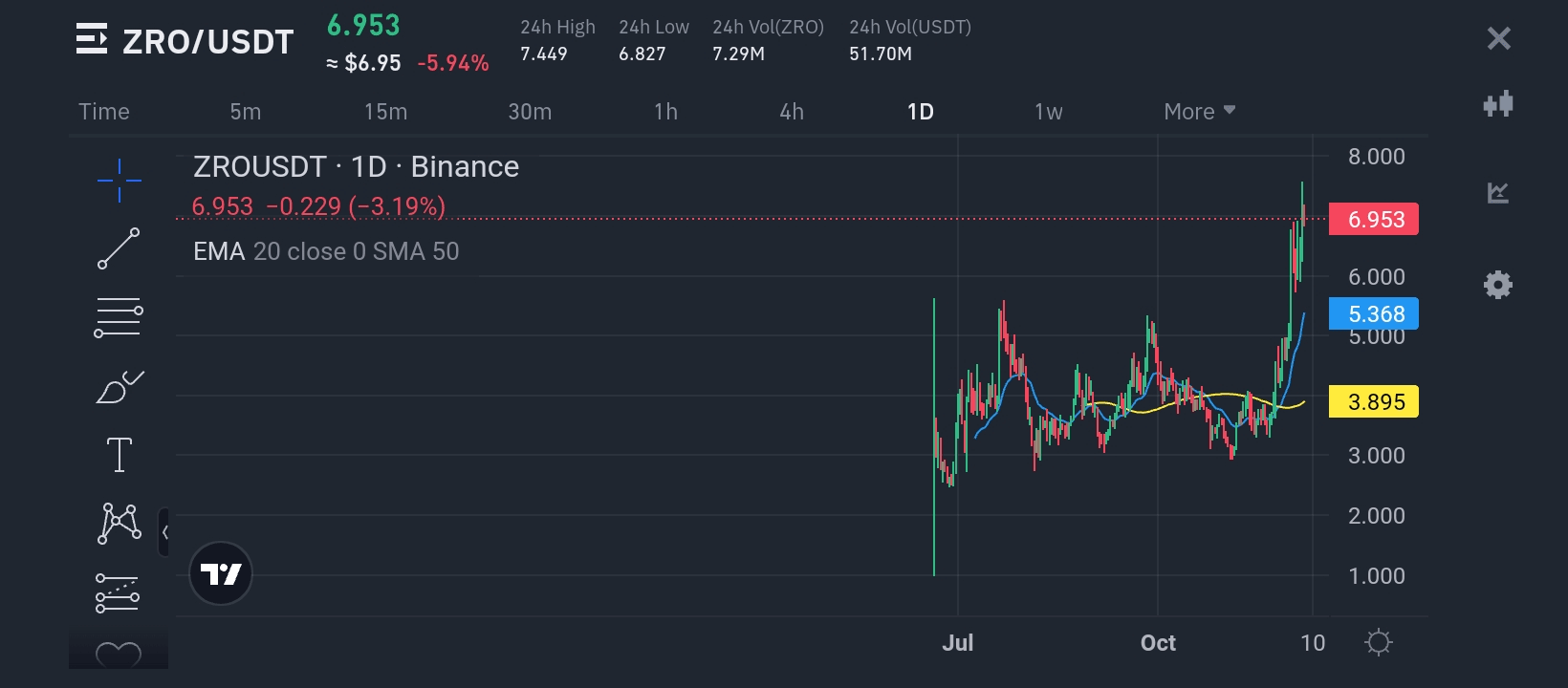Switch to the 1w timeframe
Image resolution: width=1568 pixels, height=688 pixels.
click(x=1048, y=112)
